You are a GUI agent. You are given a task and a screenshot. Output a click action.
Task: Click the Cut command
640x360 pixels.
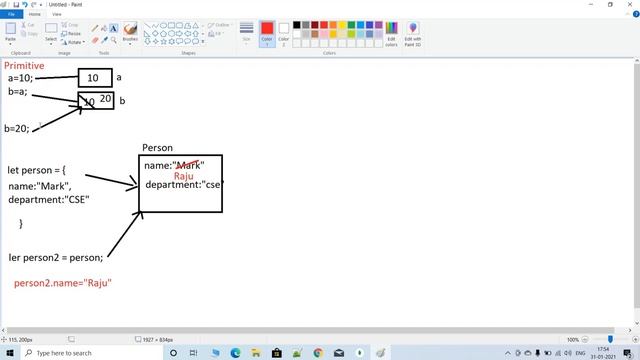(28, 25)
